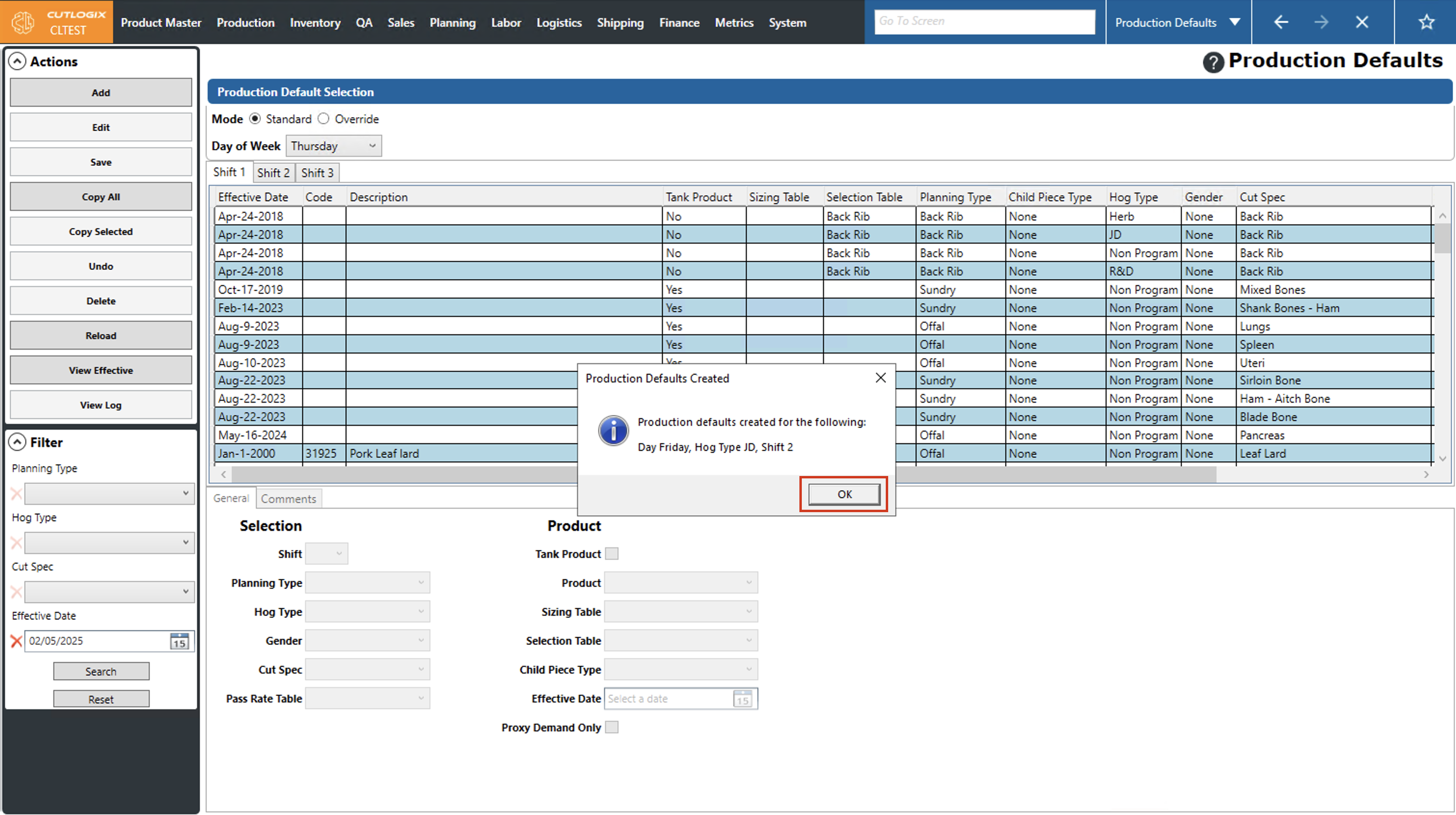Click OK in the dialog
This screenshot has height=815, width=1456.
[844, 494]
